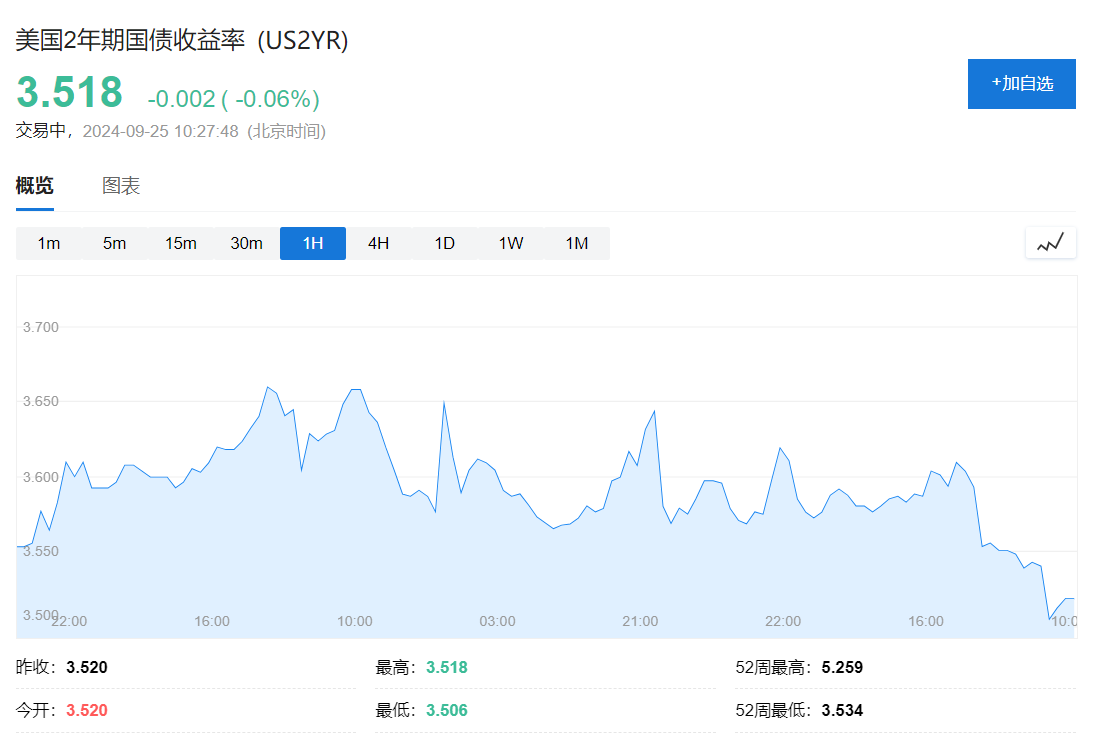Select the 1W interval
The width and height of the screenshot is (1100, 737).
pos(511,243)
